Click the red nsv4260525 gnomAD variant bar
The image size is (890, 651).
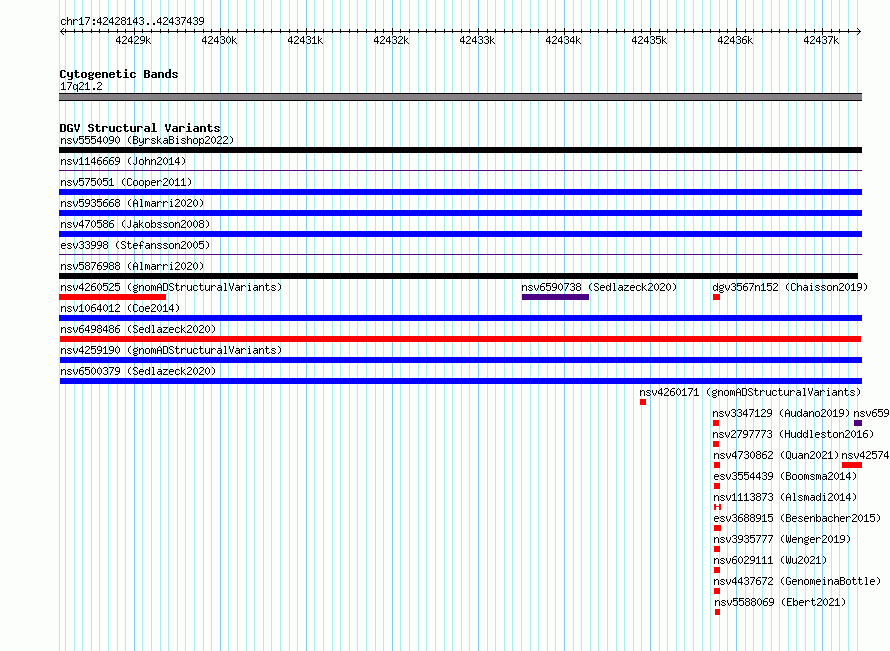coord(112,297)
